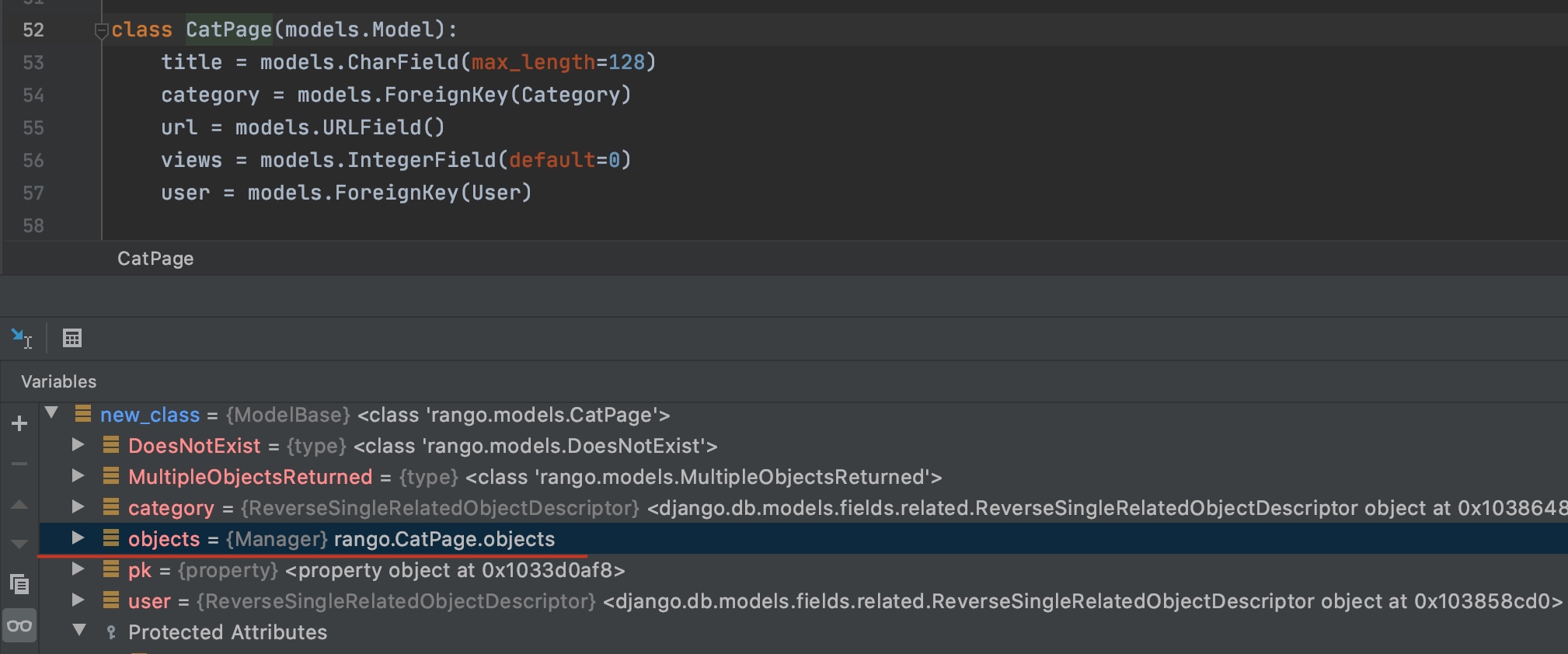Select the MultipleObjectsReturned variable row
This screenshot has width=1568, height=654.
[x=250, y=477]
